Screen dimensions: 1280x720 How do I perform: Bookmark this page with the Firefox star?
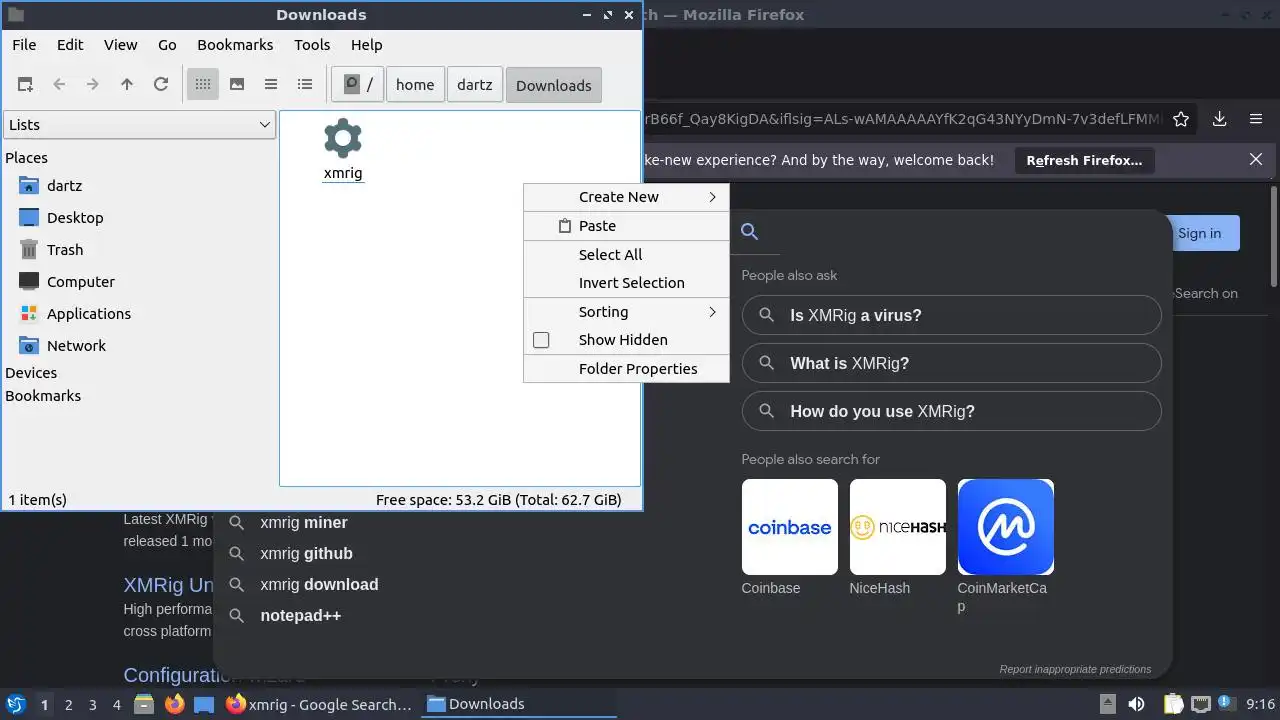[x=1181, y=119]
